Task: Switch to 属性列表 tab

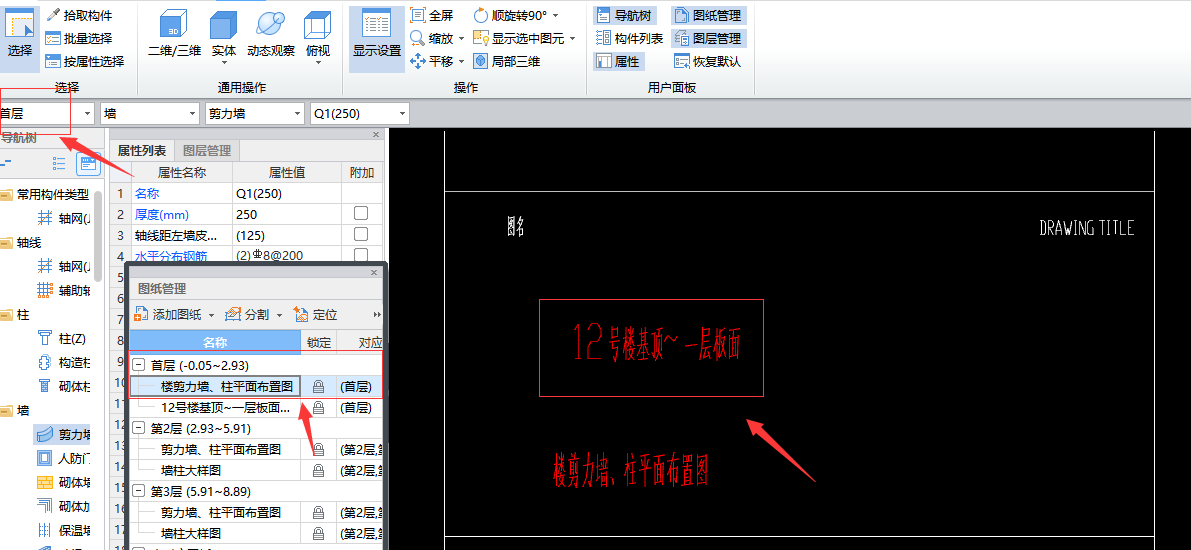Action: [x=141, y=150]
